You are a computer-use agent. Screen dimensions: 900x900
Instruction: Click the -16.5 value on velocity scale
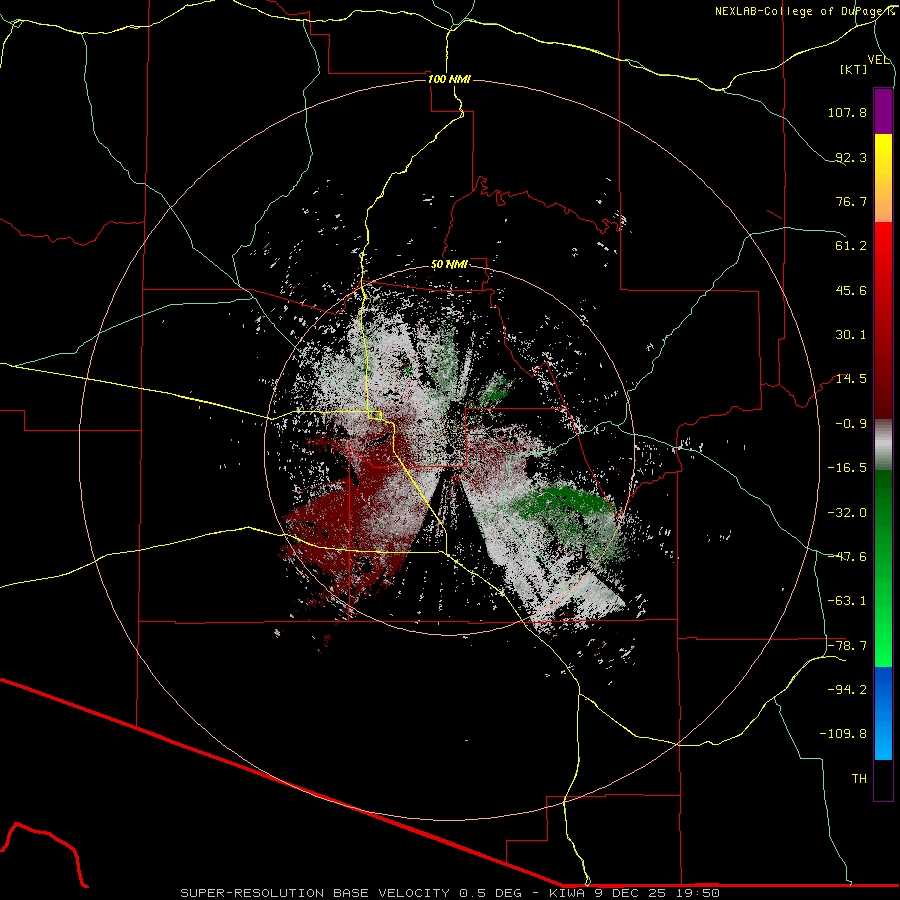[x=847, y=468]
